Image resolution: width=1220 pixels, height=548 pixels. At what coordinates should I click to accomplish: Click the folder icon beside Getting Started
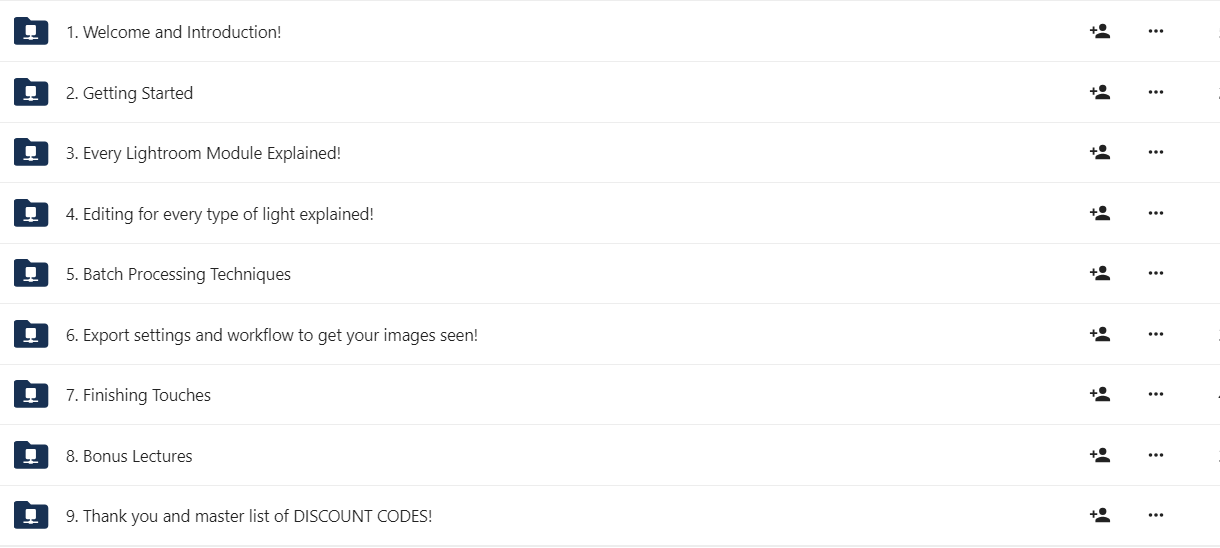coord(31,92)
